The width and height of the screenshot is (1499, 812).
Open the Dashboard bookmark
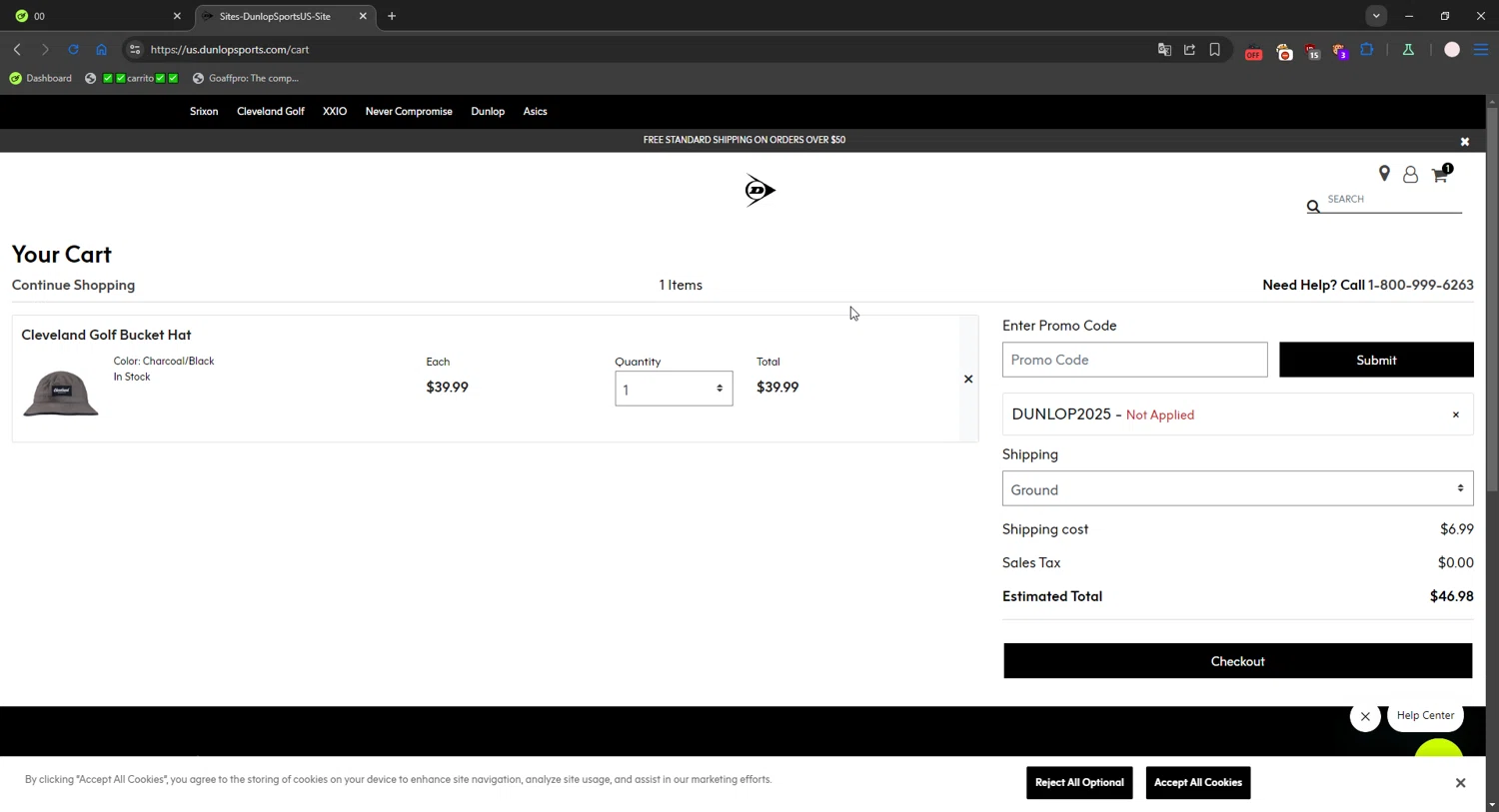(x=41, y=78)
